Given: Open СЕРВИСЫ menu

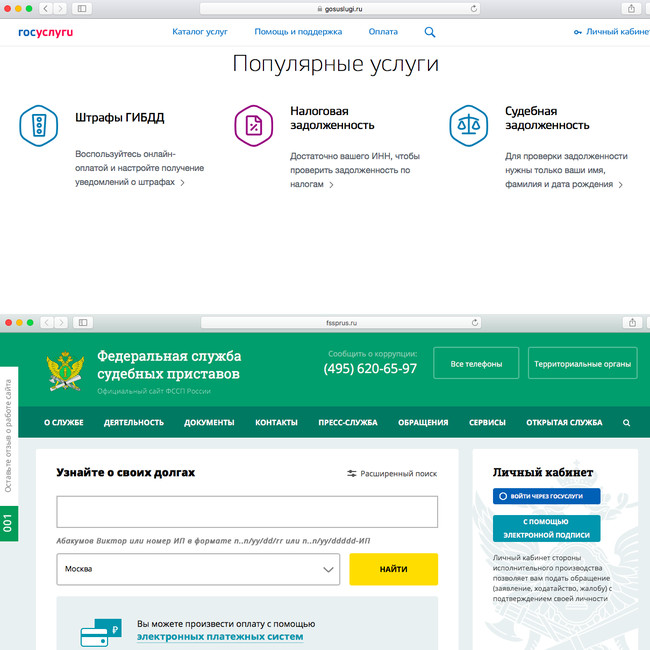Looking at the screenshot, I should 487,422.
